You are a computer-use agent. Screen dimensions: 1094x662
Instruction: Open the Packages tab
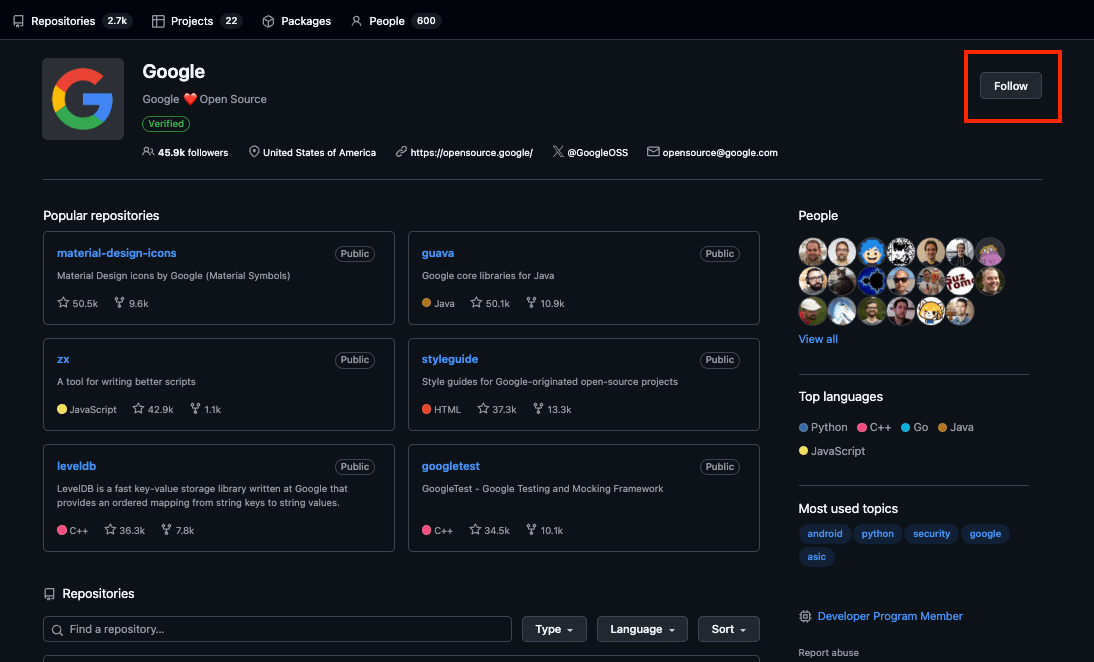[297, 21]
